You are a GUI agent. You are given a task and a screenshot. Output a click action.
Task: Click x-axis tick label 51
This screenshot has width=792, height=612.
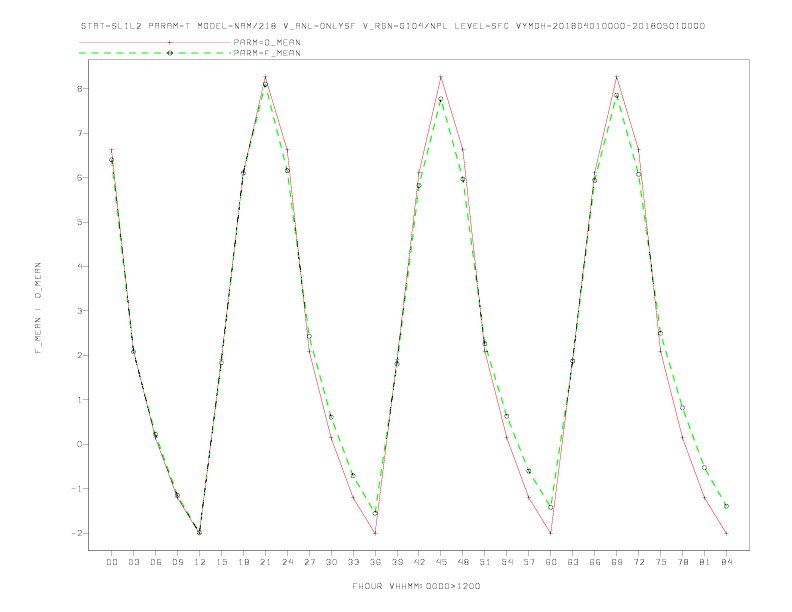click(485, 562)
